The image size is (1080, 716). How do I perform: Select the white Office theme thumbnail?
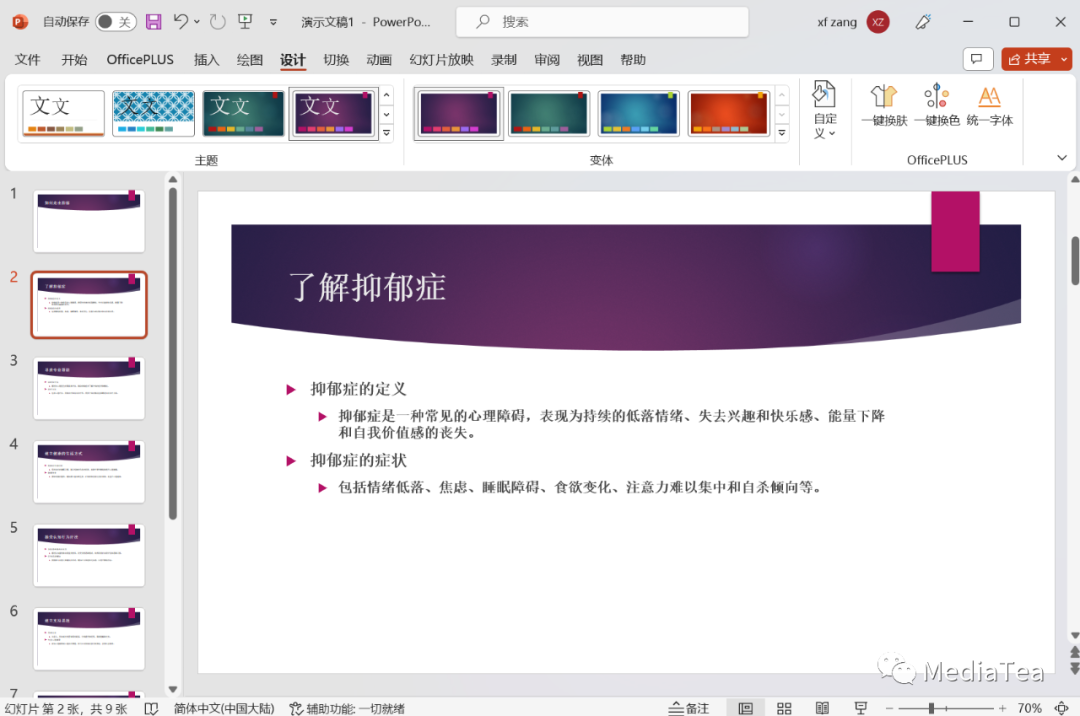pyautogui.click(x=63, y=113)
